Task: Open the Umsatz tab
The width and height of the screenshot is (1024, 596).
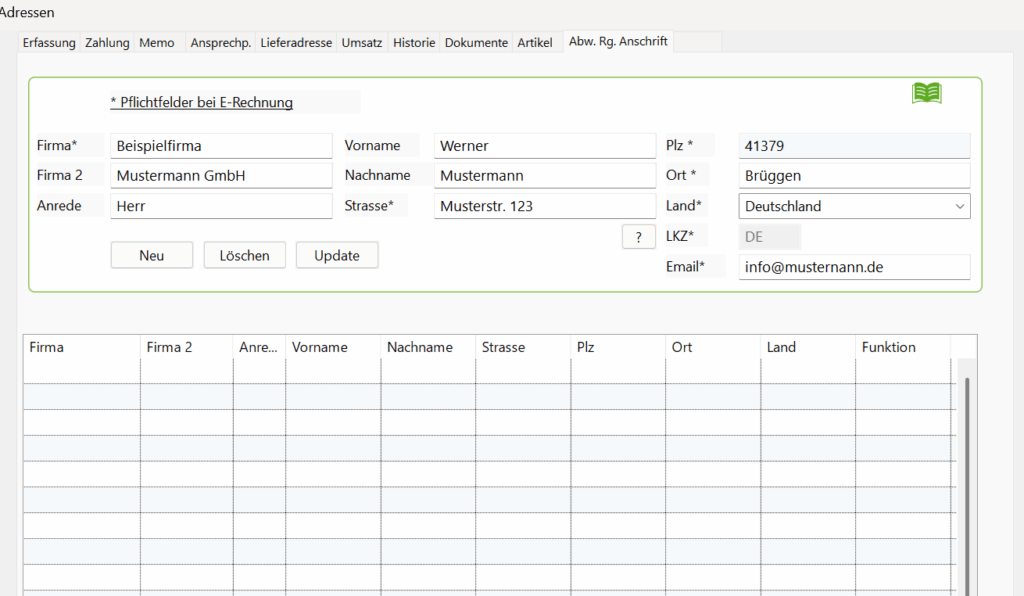Action: pos(362,43)
